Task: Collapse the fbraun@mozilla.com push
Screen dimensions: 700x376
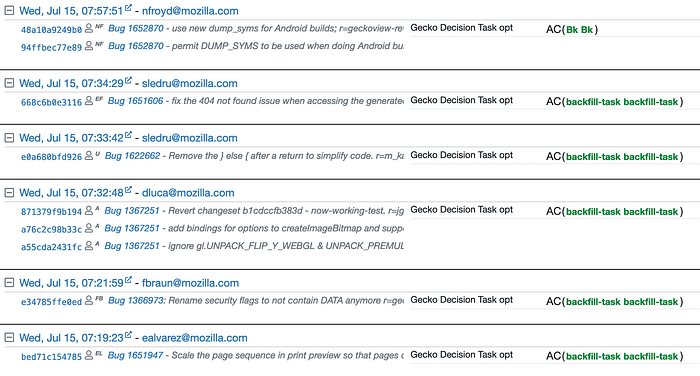Action: click(x=9, y=283)
